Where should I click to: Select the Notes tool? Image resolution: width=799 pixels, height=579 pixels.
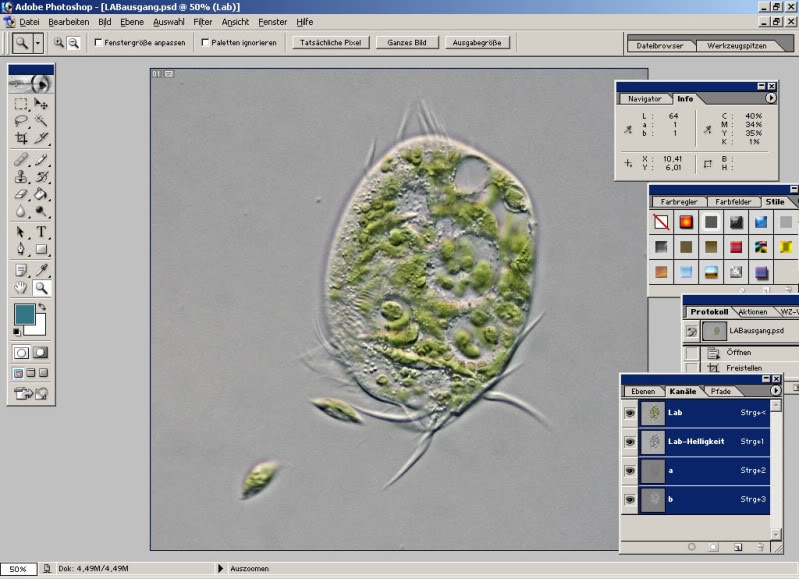pos(21,270)
